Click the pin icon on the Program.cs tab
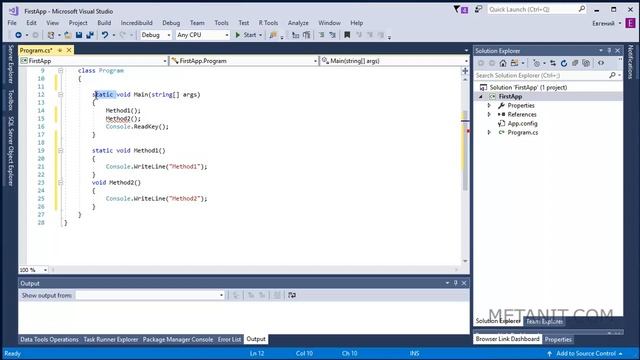This screenshot has height=360, width=640. tap(60, 50)
